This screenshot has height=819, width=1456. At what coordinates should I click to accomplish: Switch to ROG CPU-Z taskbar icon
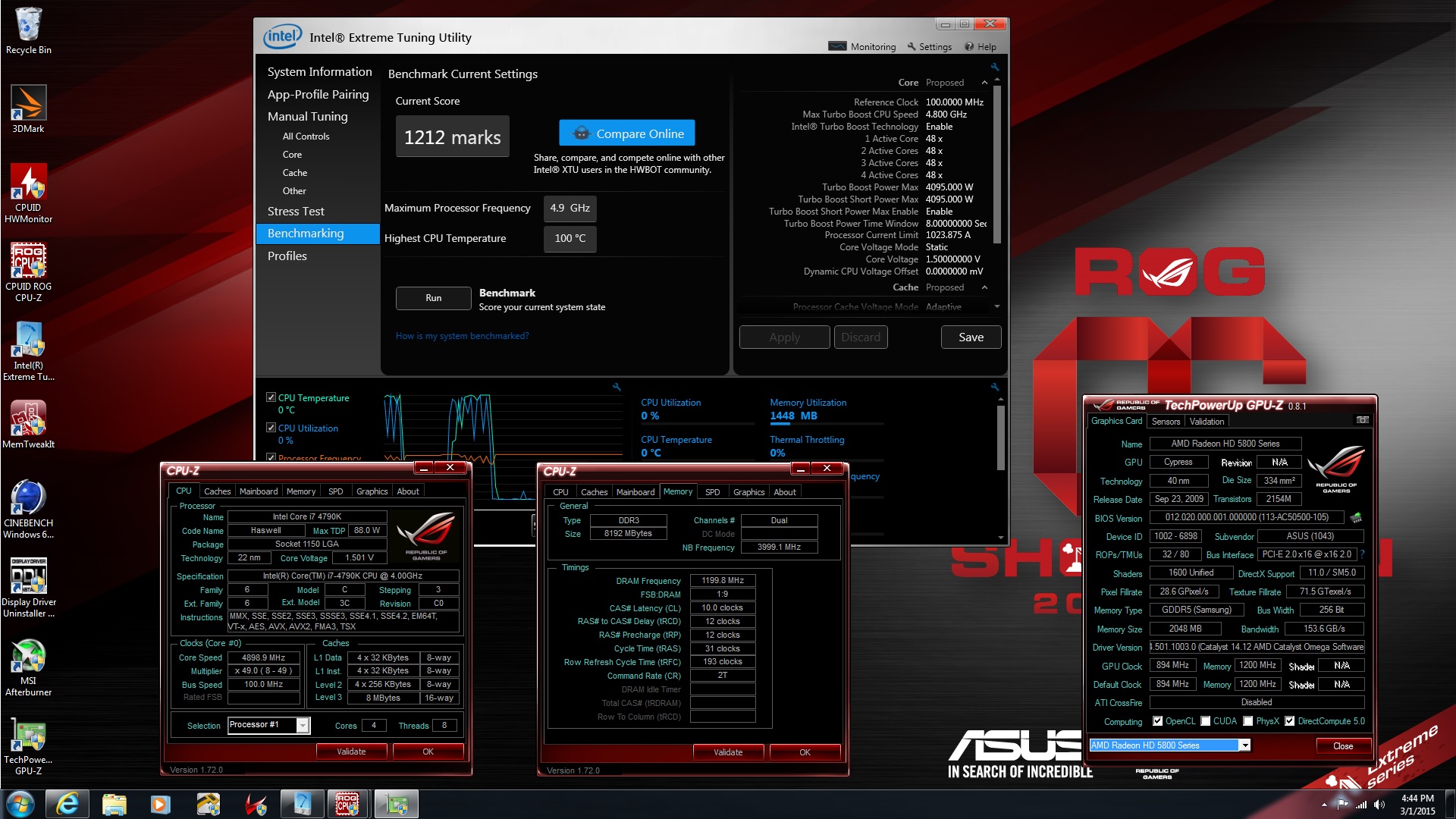point(348,804)
